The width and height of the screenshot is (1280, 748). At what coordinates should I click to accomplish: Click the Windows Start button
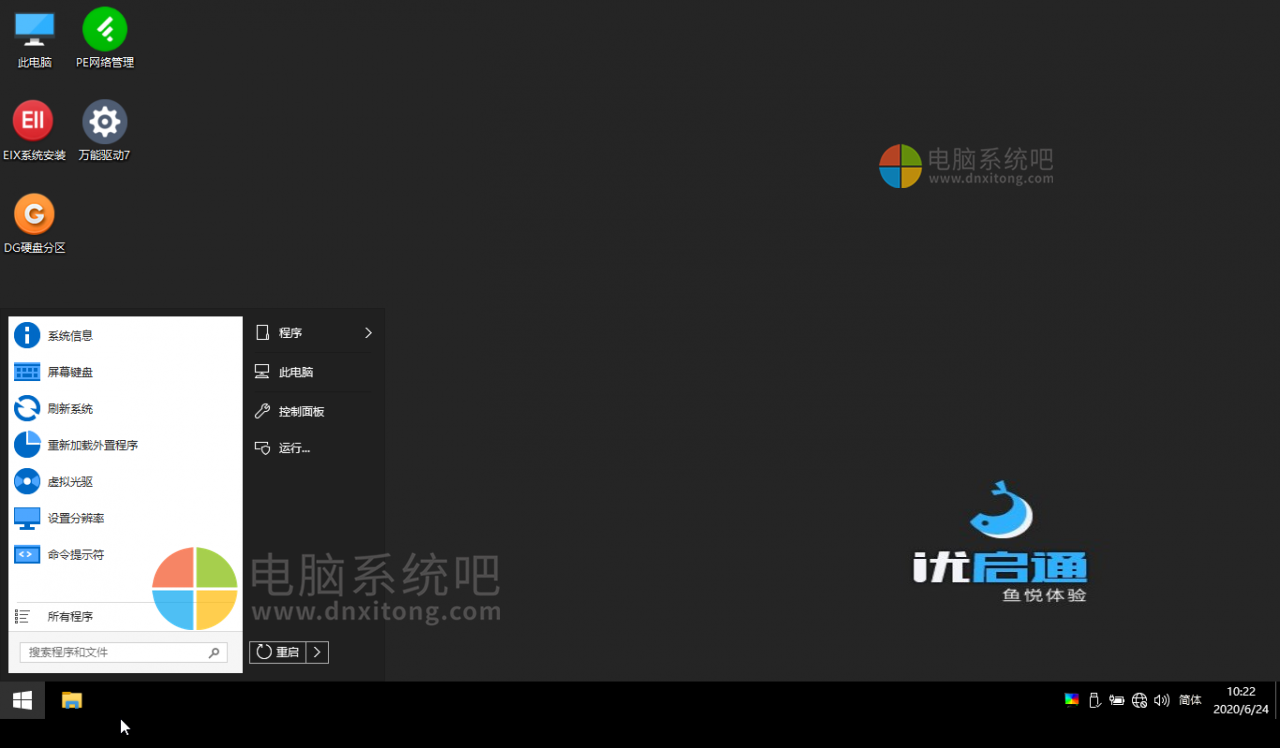coord(22,700)
